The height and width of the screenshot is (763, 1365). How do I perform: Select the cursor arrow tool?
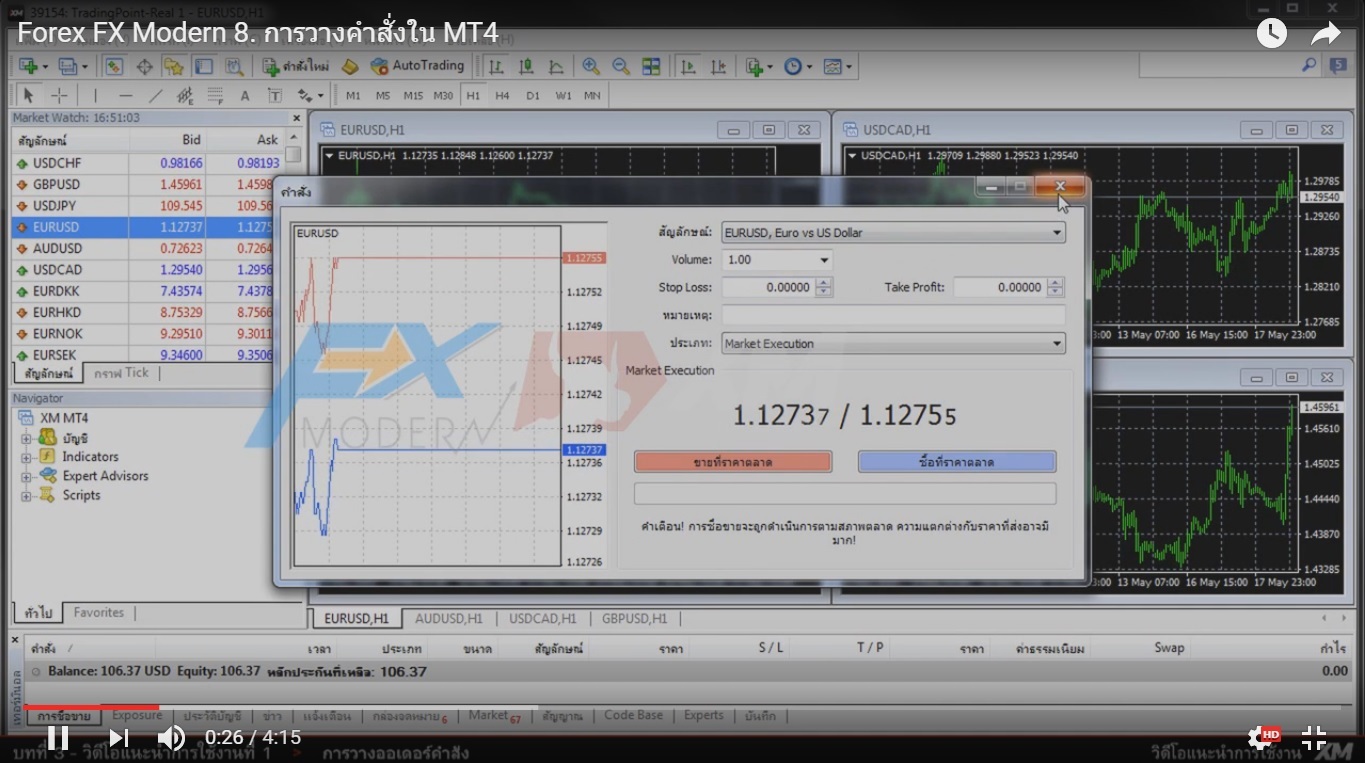28,96
